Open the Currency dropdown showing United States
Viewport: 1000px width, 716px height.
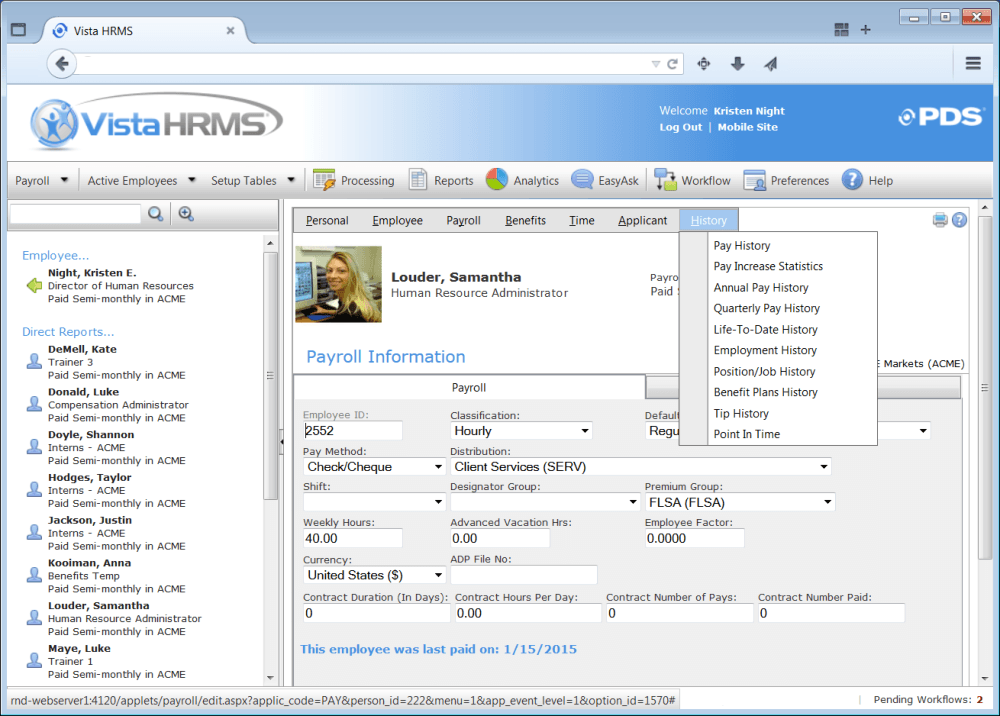coord(438,574)
